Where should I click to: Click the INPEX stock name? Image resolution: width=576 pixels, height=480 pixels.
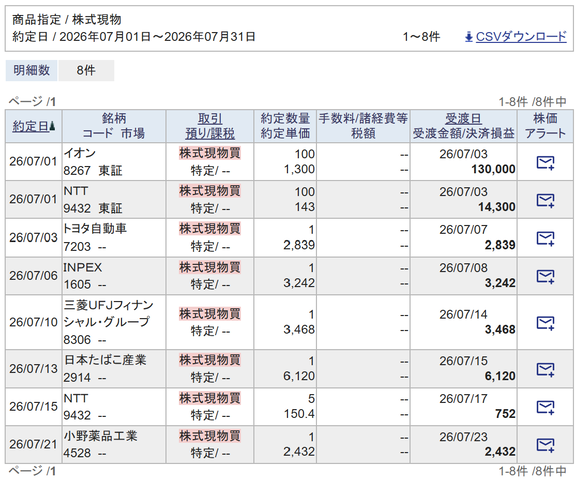pos(83,267)
